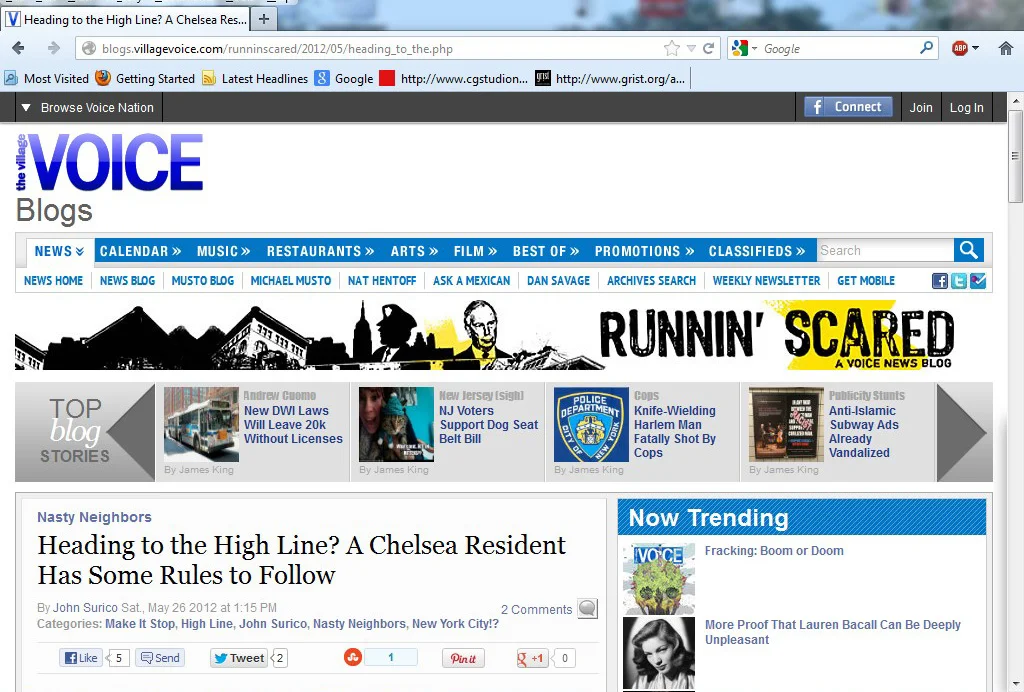Click the Facebook Connect button
Image resolution: width=1024 pixels, height=692 pixels.
(x=848, y=107)
